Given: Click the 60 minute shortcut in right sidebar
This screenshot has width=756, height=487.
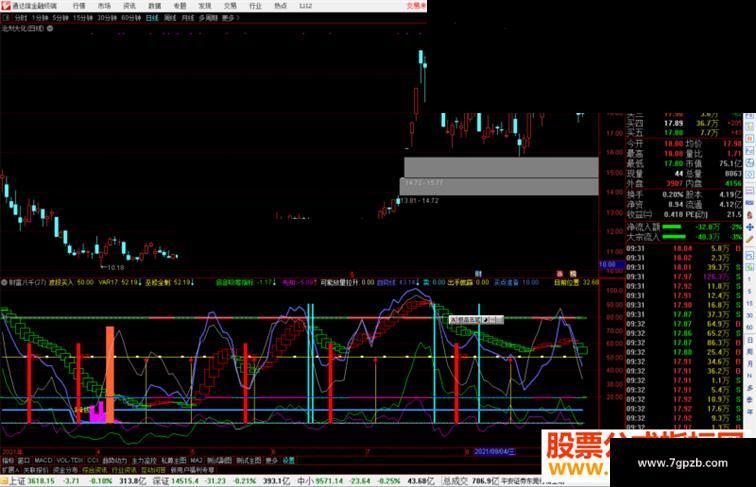Looking at the screenshot, I should (x=750, y=327).
